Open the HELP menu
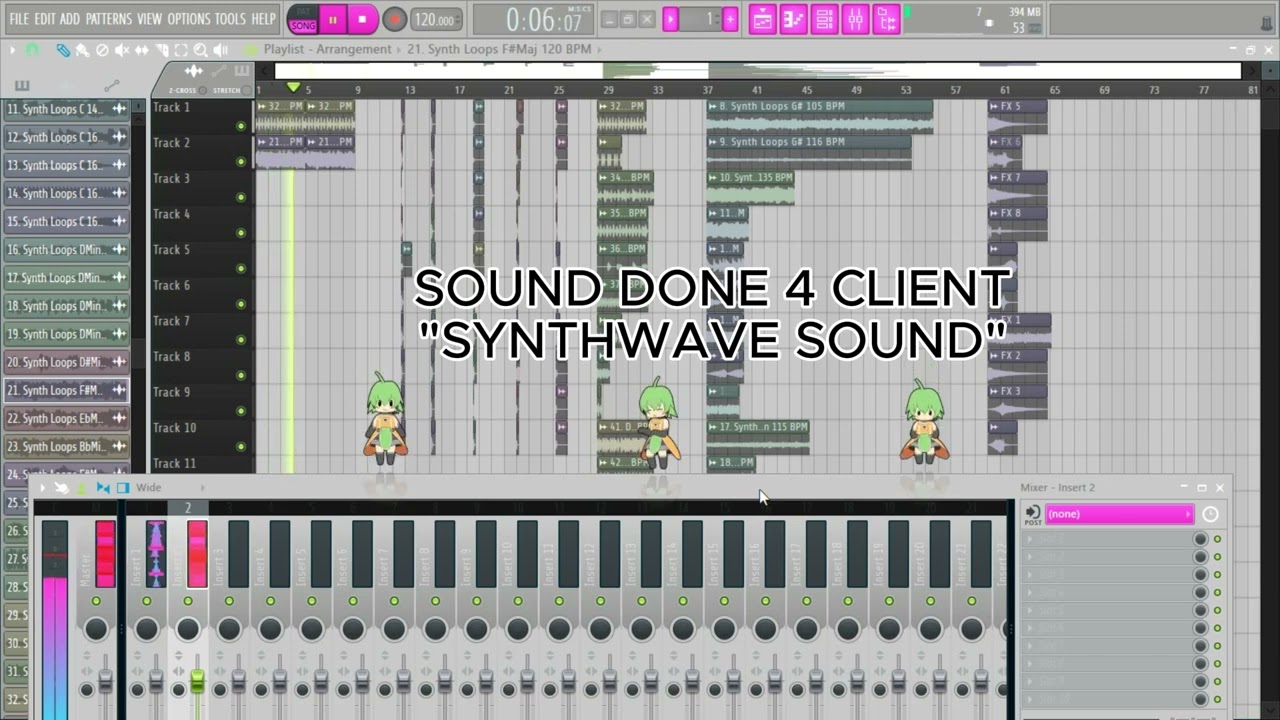Image resolution: width=1280 pixels, height=720 pixels. [x=263, y=19]
